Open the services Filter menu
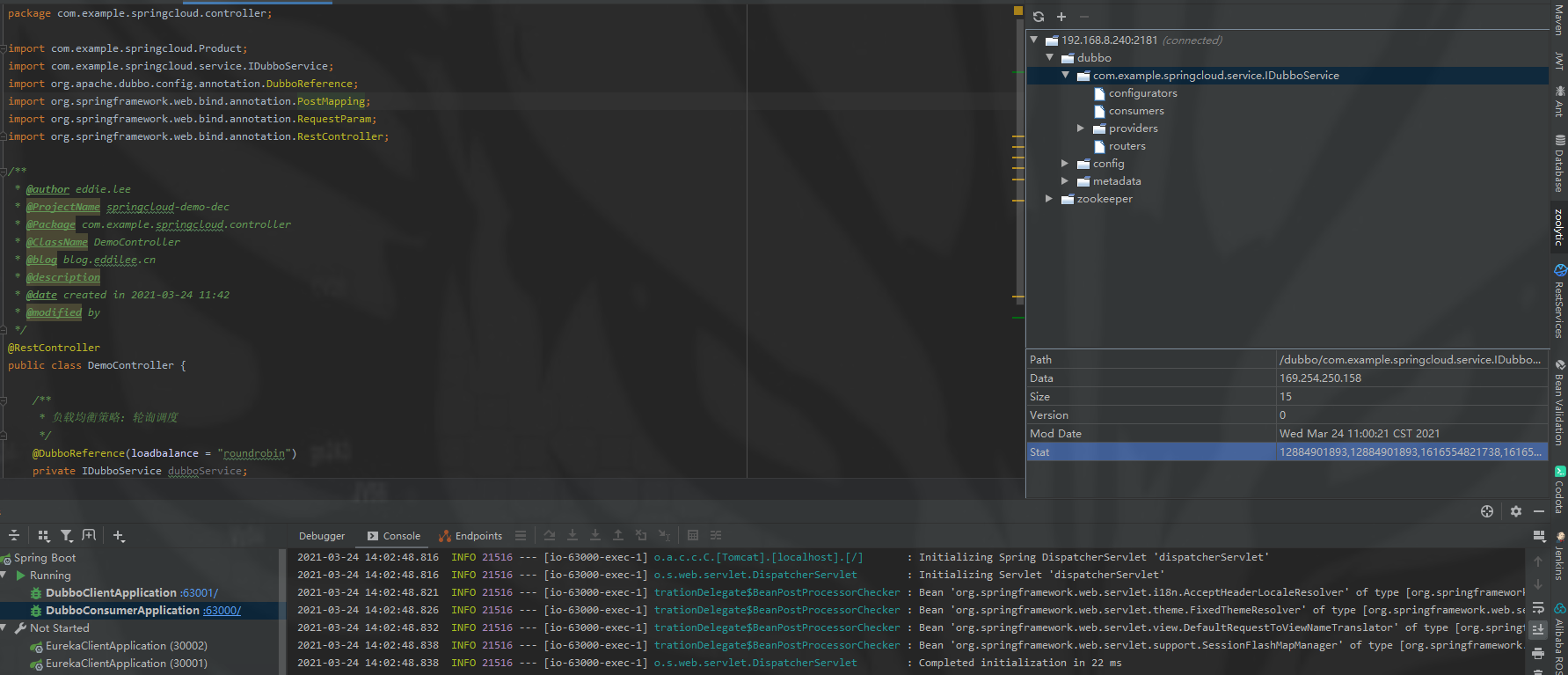Image resolution: width=1568 pixels, height=675 pixels. (x=67, y=535)
